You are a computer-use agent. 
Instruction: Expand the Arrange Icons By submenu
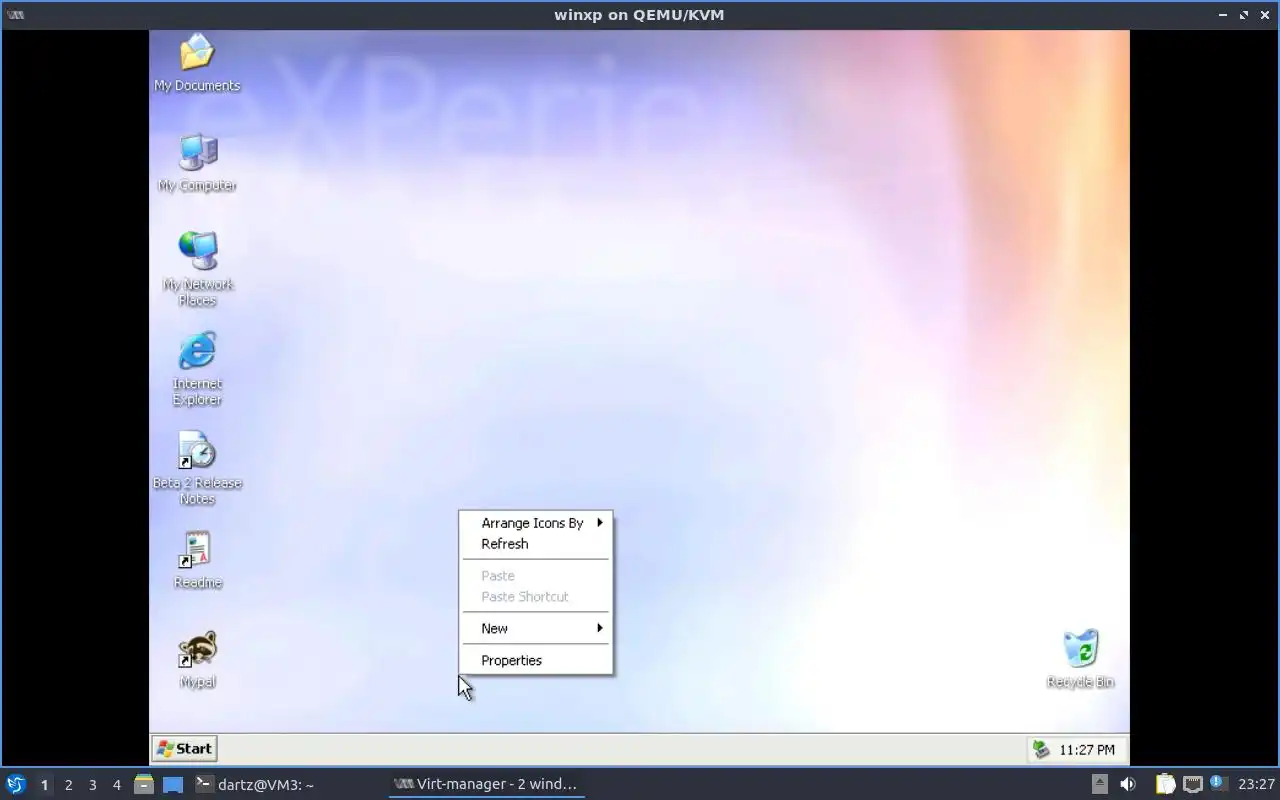pos(536,523)
